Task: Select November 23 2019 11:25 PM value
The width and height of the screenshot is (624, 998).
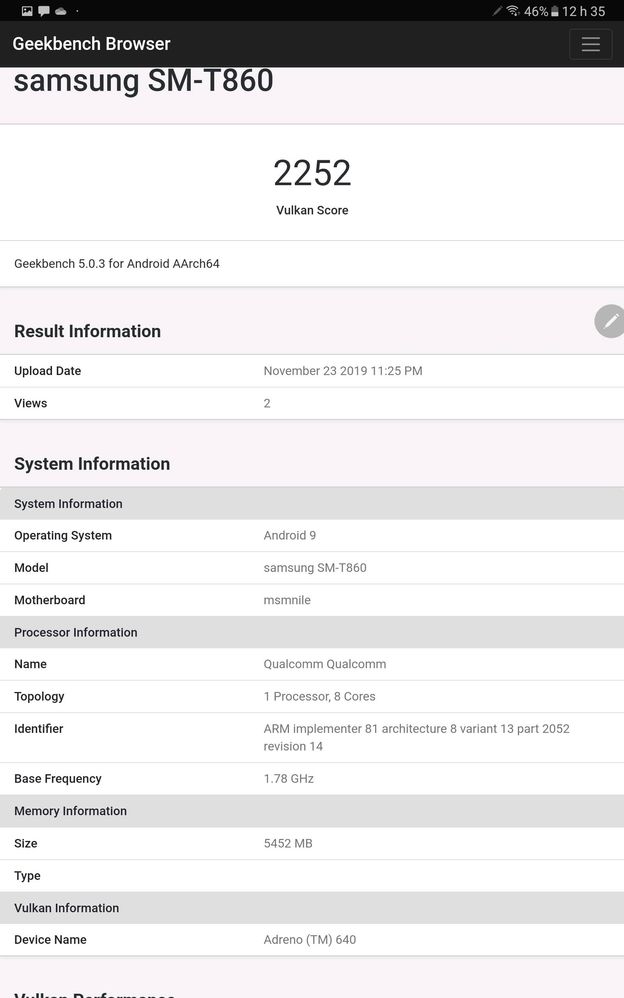Action: point(343,371)
